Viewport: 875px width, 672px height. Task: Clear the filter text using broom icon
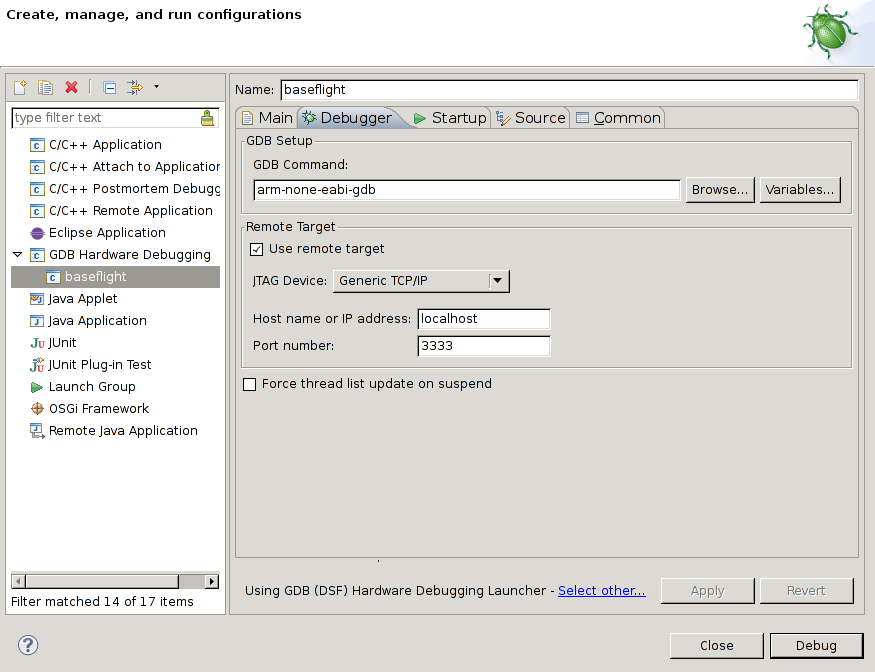(208, 118)
